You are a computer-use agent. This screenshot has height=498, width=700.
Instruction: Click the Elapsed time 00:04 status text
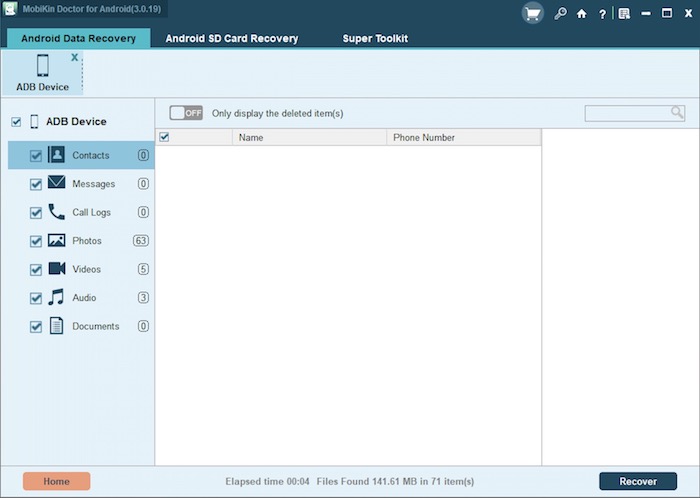[267, 481]
